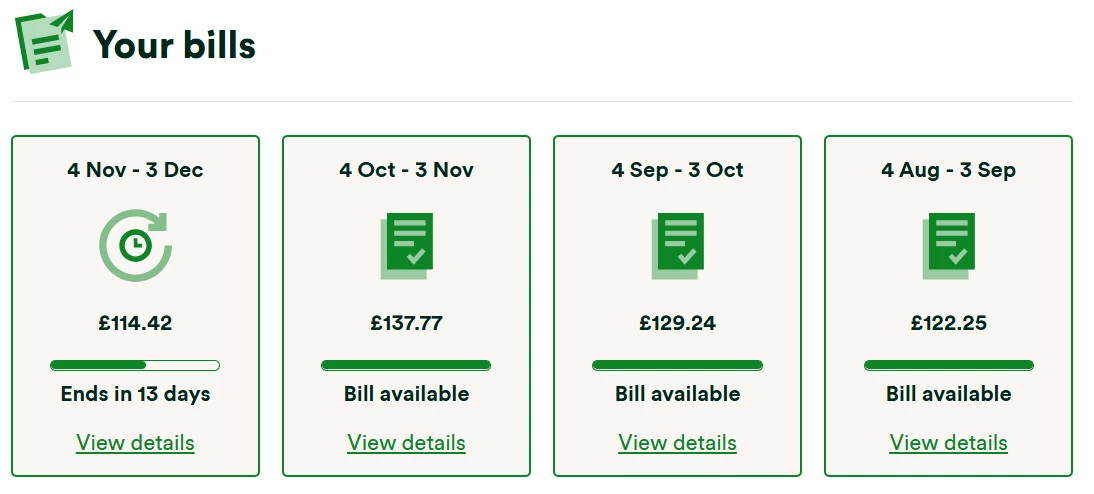Click the bill document icon for 4 Oct - 3 Nov

(x=407, y=245)
